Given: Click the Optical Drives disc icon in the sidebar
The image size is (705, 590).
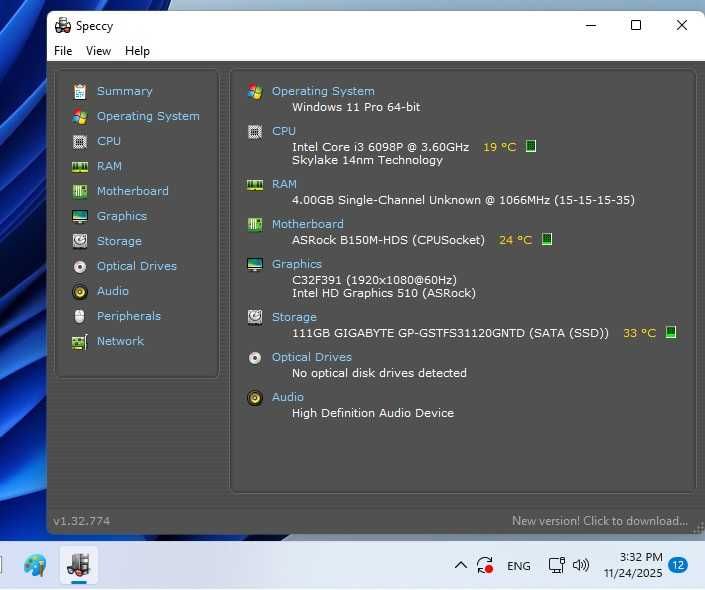Looking at the screenshot, I should (x=80, y=267).
